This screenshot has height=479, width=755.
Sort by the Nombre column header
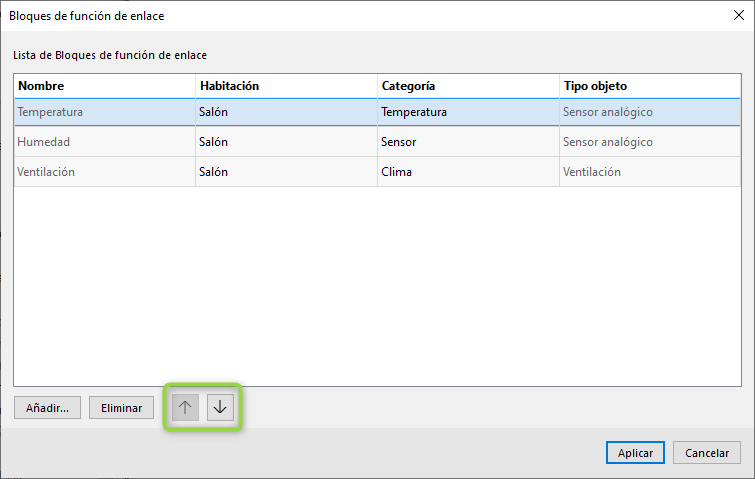105,86
